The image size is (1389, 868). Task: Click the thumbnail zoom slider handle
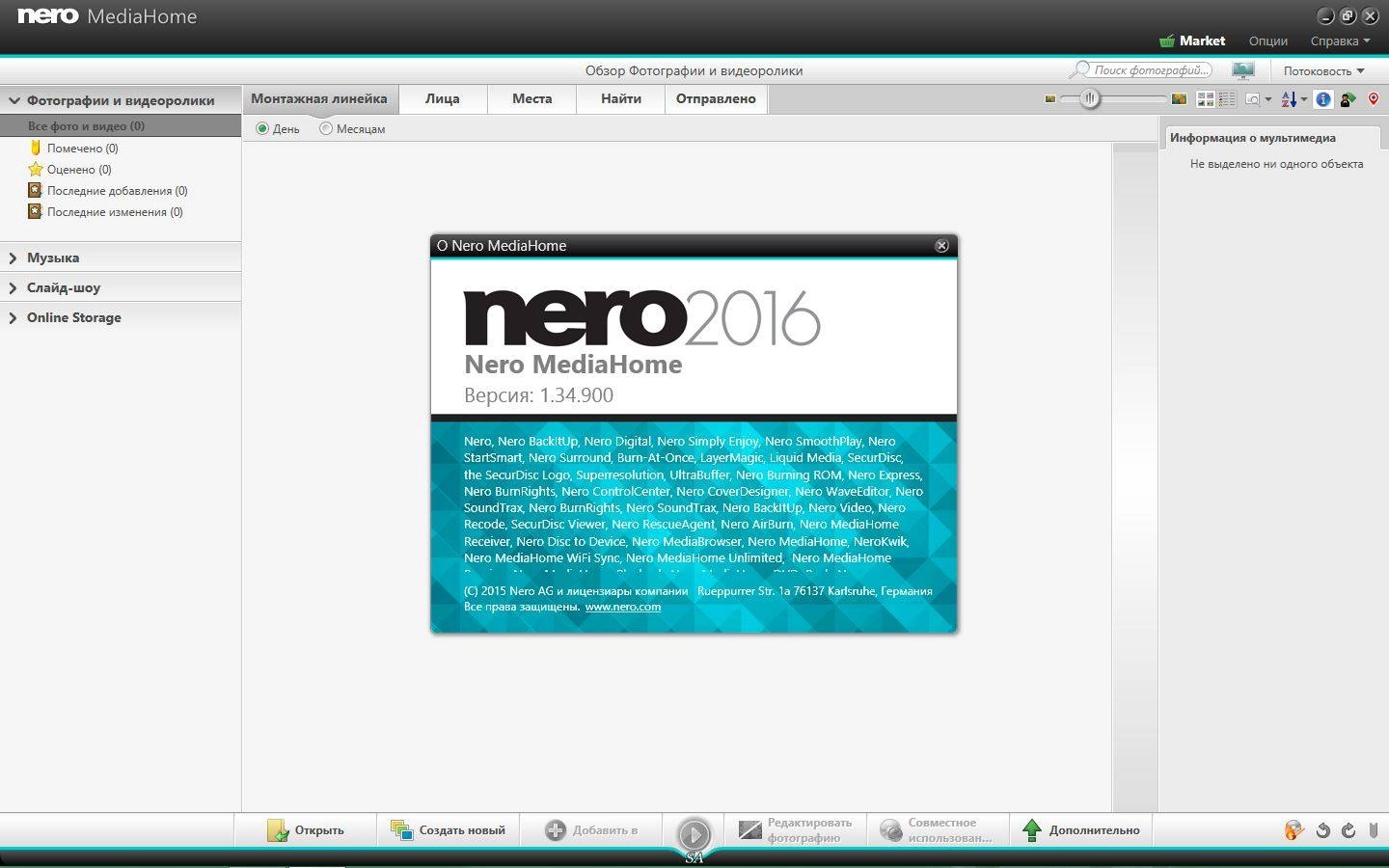tap(1090, 98)
